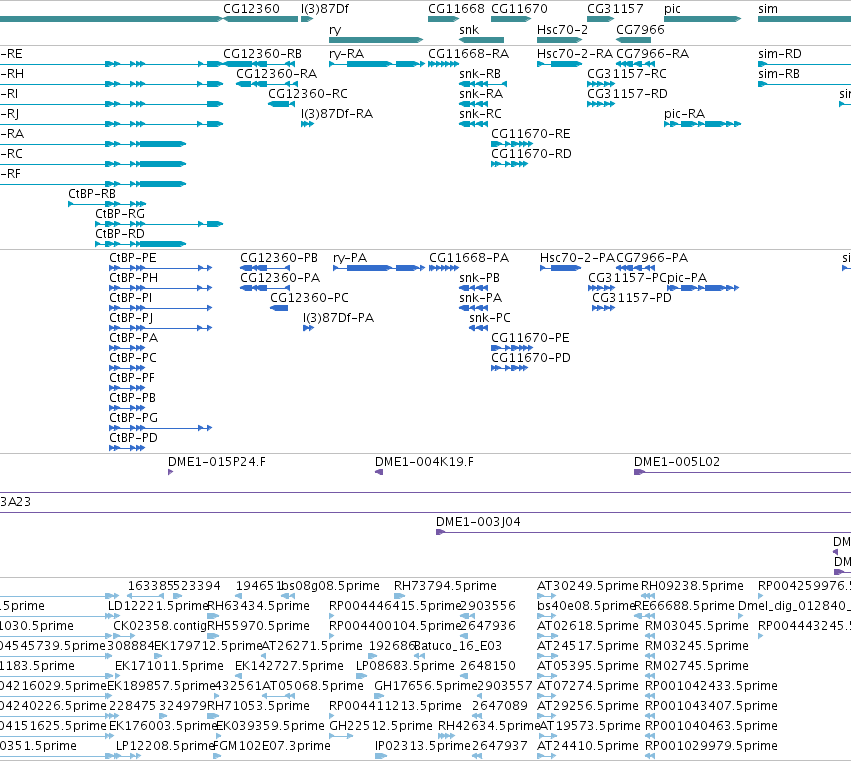Open the snk-RC transcript
This screenshot has height=761, width=851.
480,113
